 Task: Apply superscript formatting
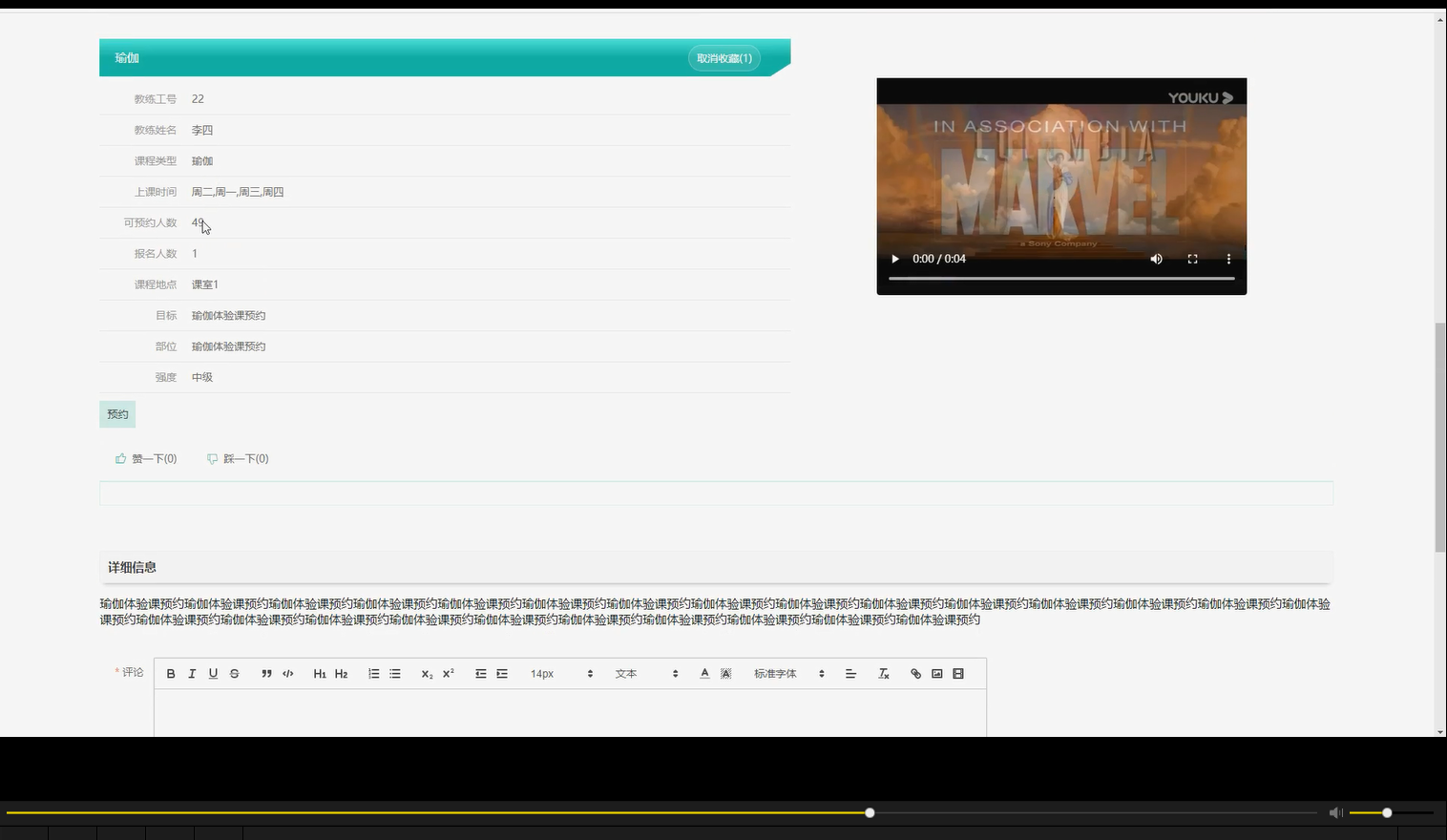click(x=449, y=674)
